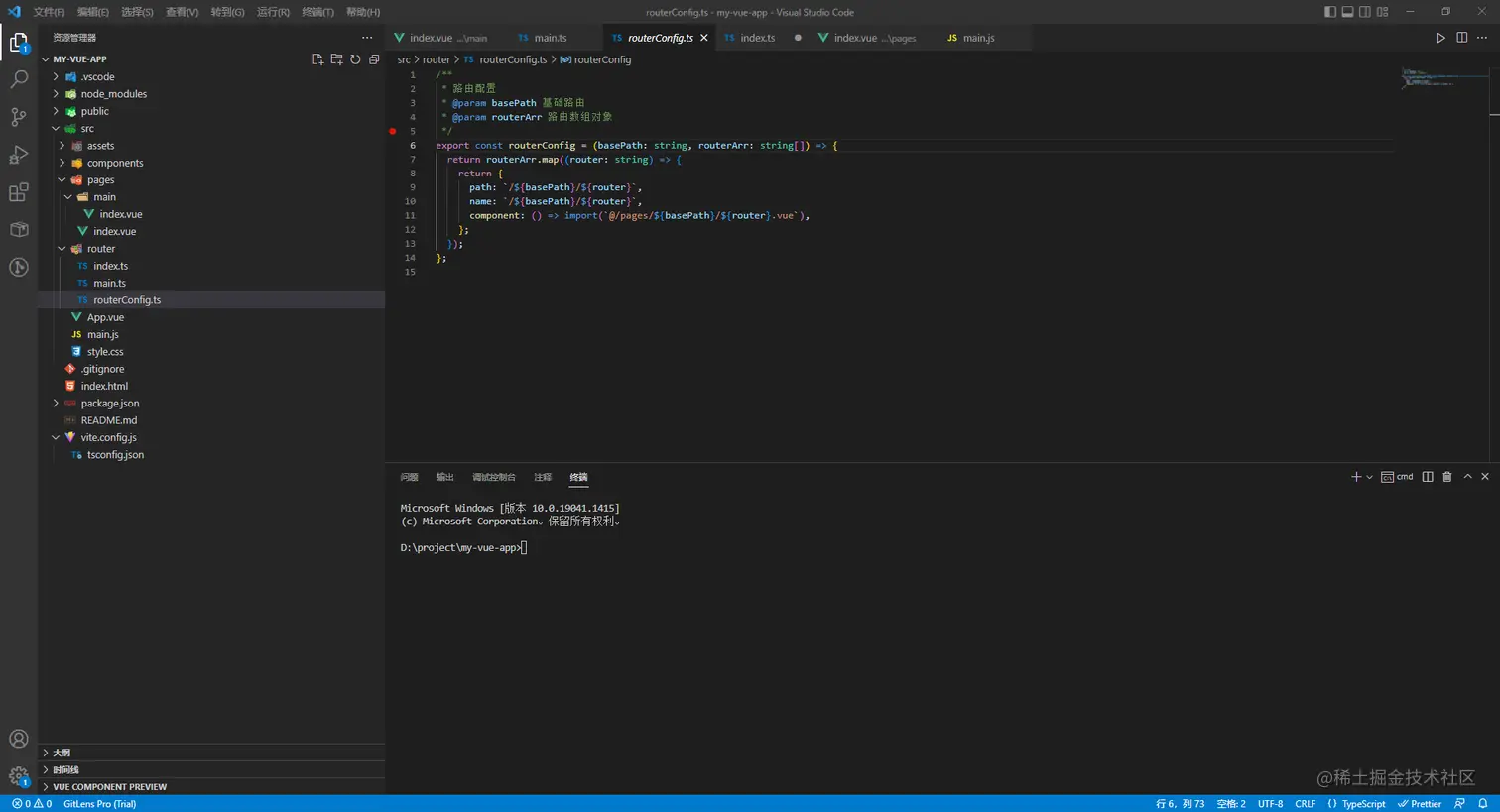This screenshot has width=1500, height=812.
Task: Open the new terminal dropdown arrow
Action: click(x=1370, y=477)
